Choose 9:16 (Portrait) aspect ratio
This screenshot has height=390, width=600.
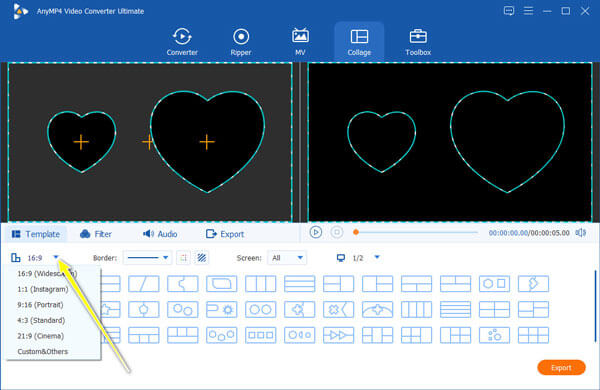(40, 305)
